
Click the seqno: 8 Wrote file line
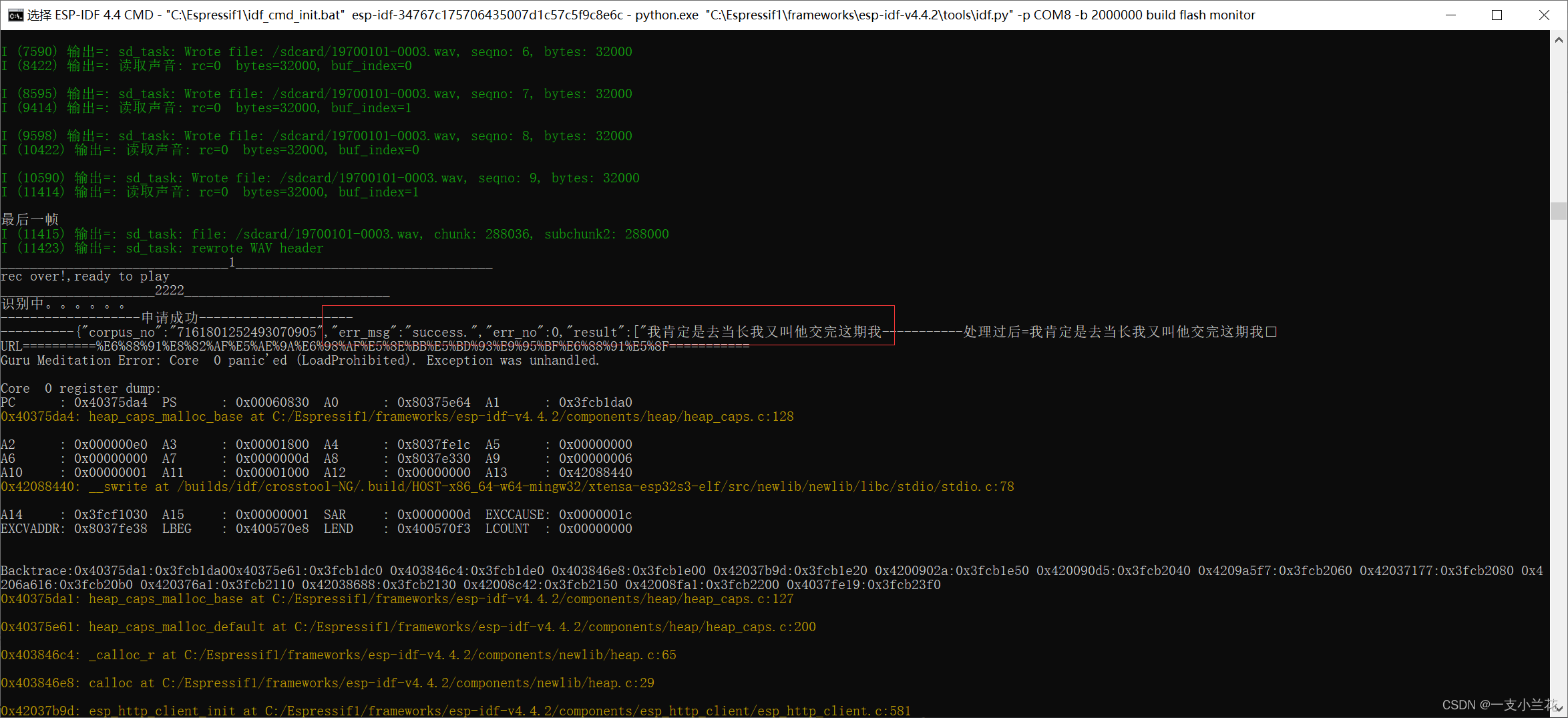(x=317, y=136)
